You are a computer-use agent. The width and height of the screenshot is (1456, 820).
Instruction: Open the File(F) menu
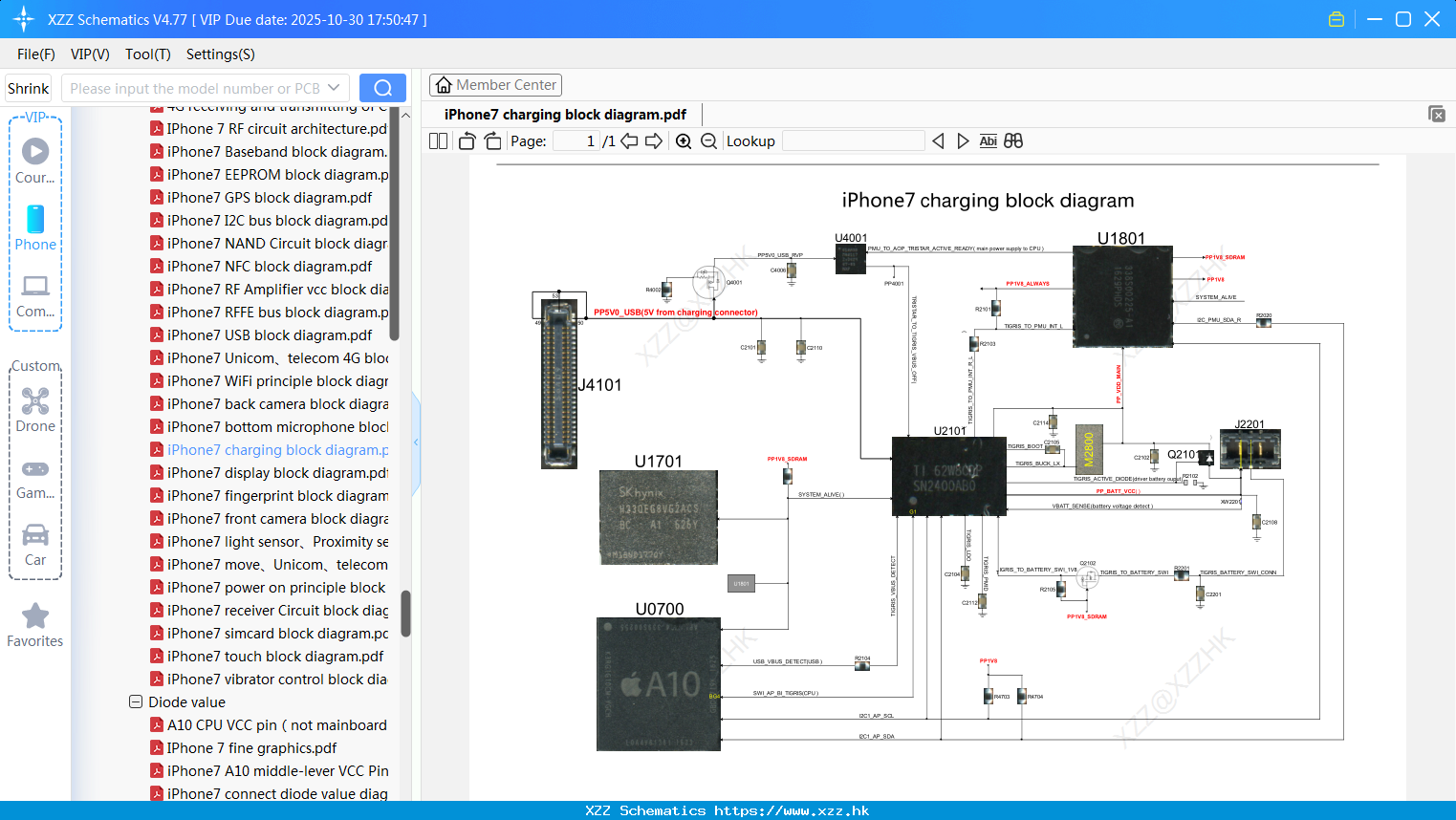click(36, 54)
